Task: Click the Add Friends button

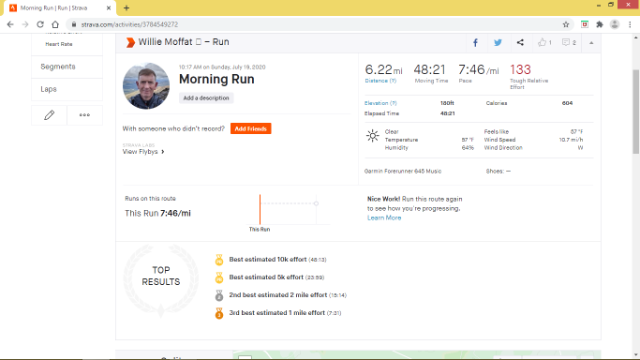Action: pyautogui.click(x=251, y=129)
